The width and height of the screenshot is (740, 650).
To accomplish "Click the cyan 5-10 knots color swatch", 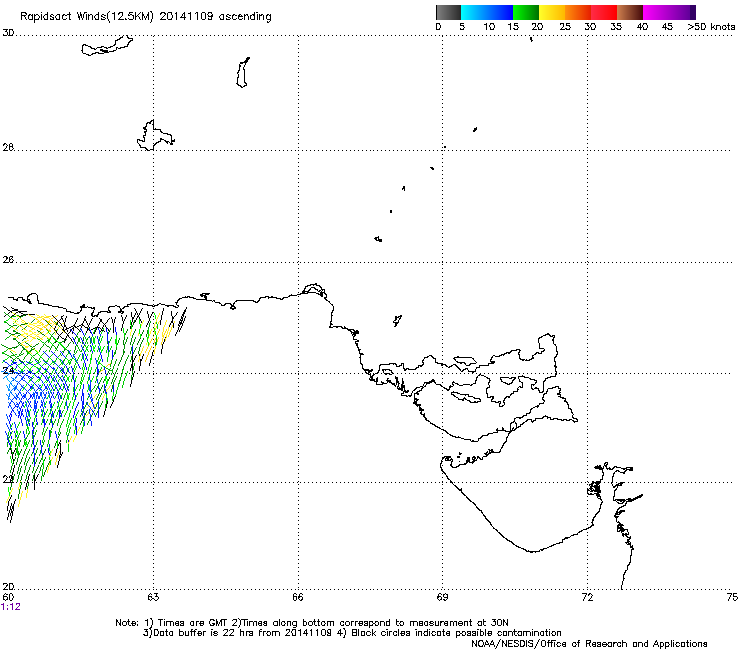I will [474, 12].
